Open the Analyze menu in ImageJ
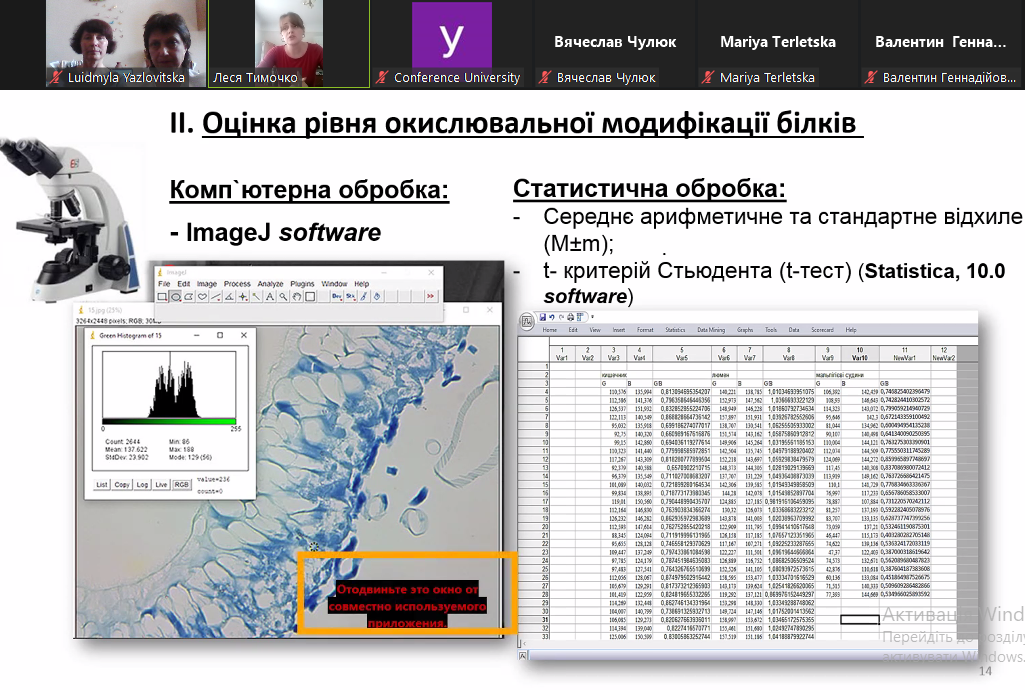1025x690 pixels. click(270, 284)
